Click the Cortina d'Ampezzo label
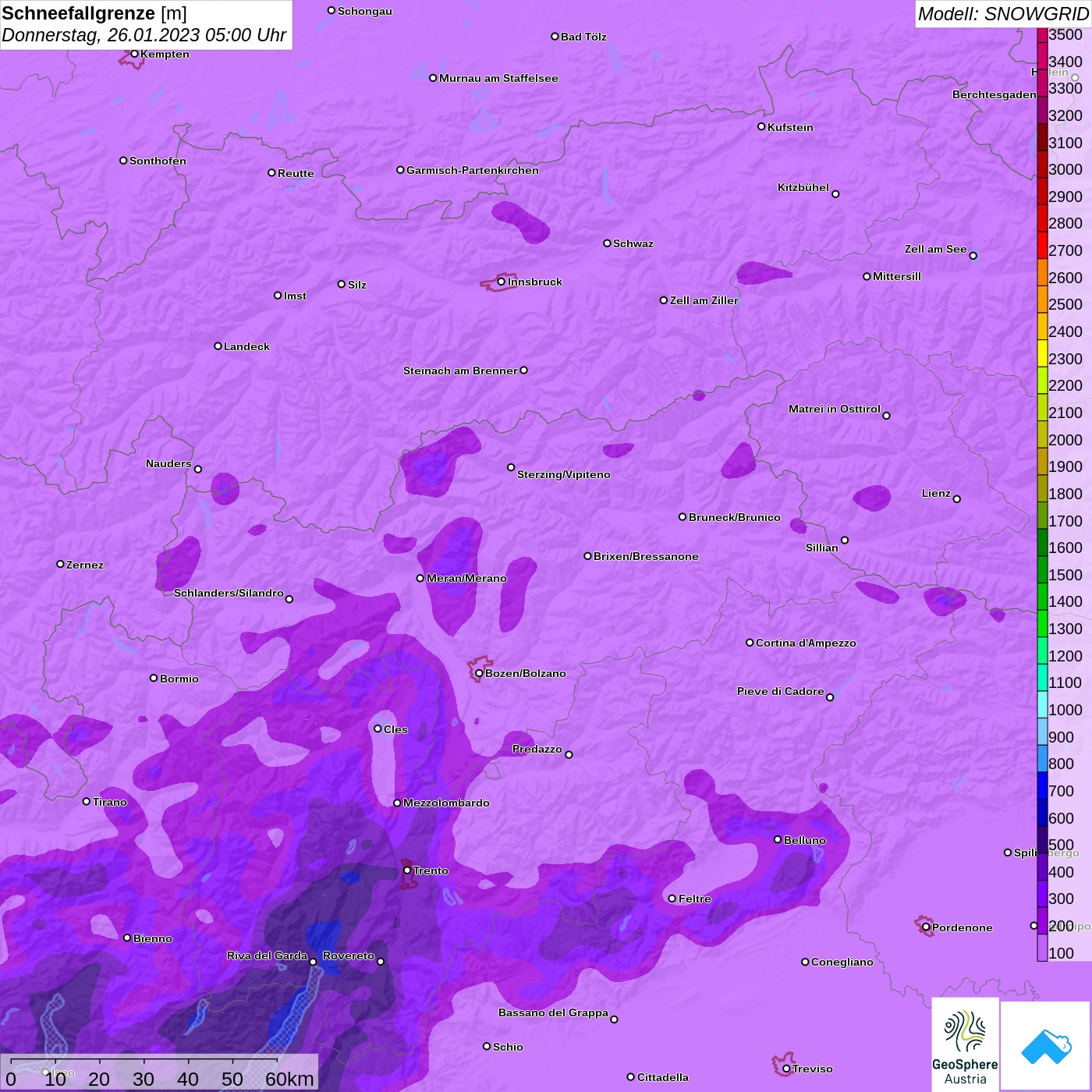 coord(806,643)
